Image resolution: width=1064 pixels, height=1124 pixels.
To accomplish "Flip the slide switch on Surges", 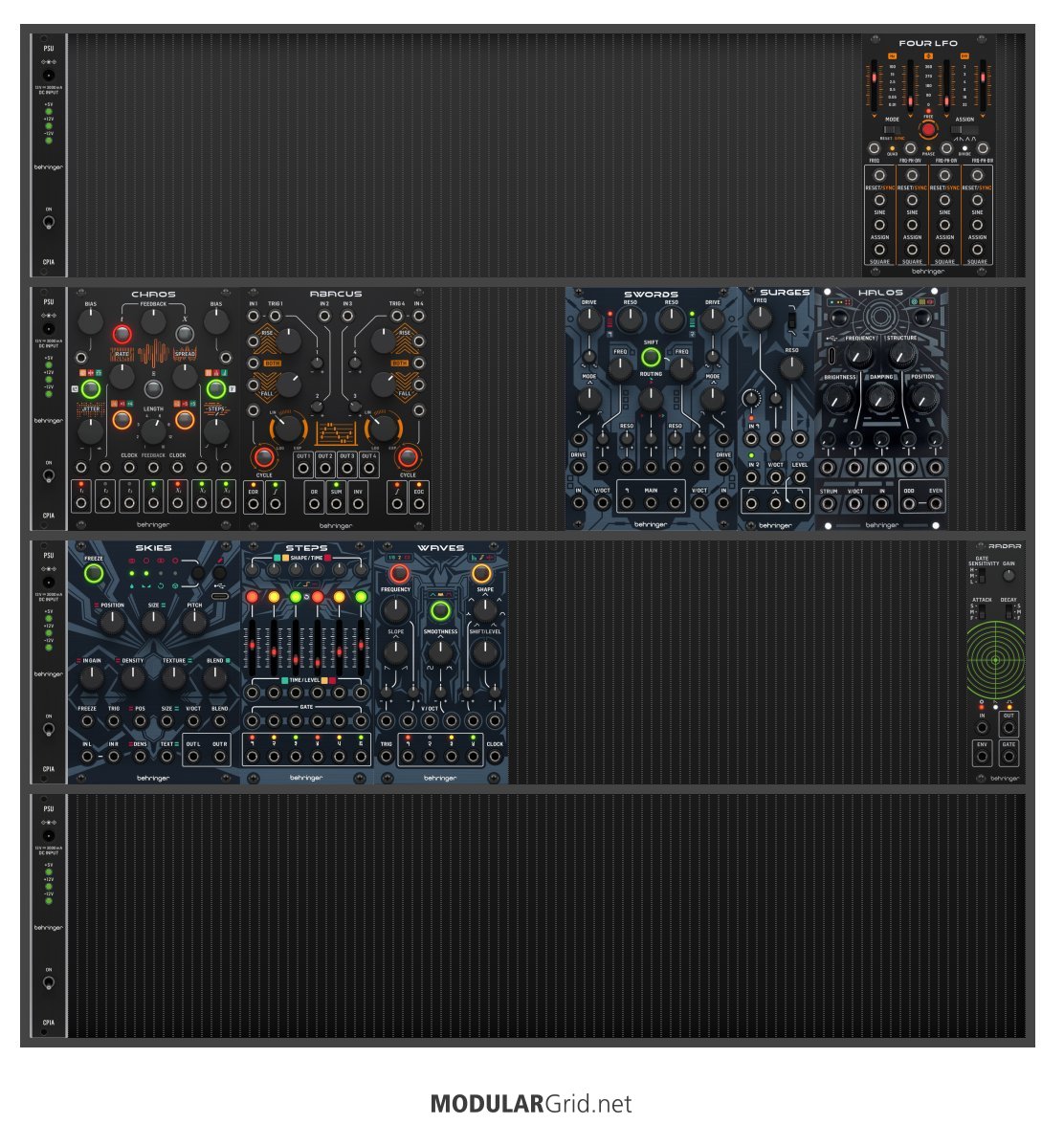I will [x=791, y=320].
